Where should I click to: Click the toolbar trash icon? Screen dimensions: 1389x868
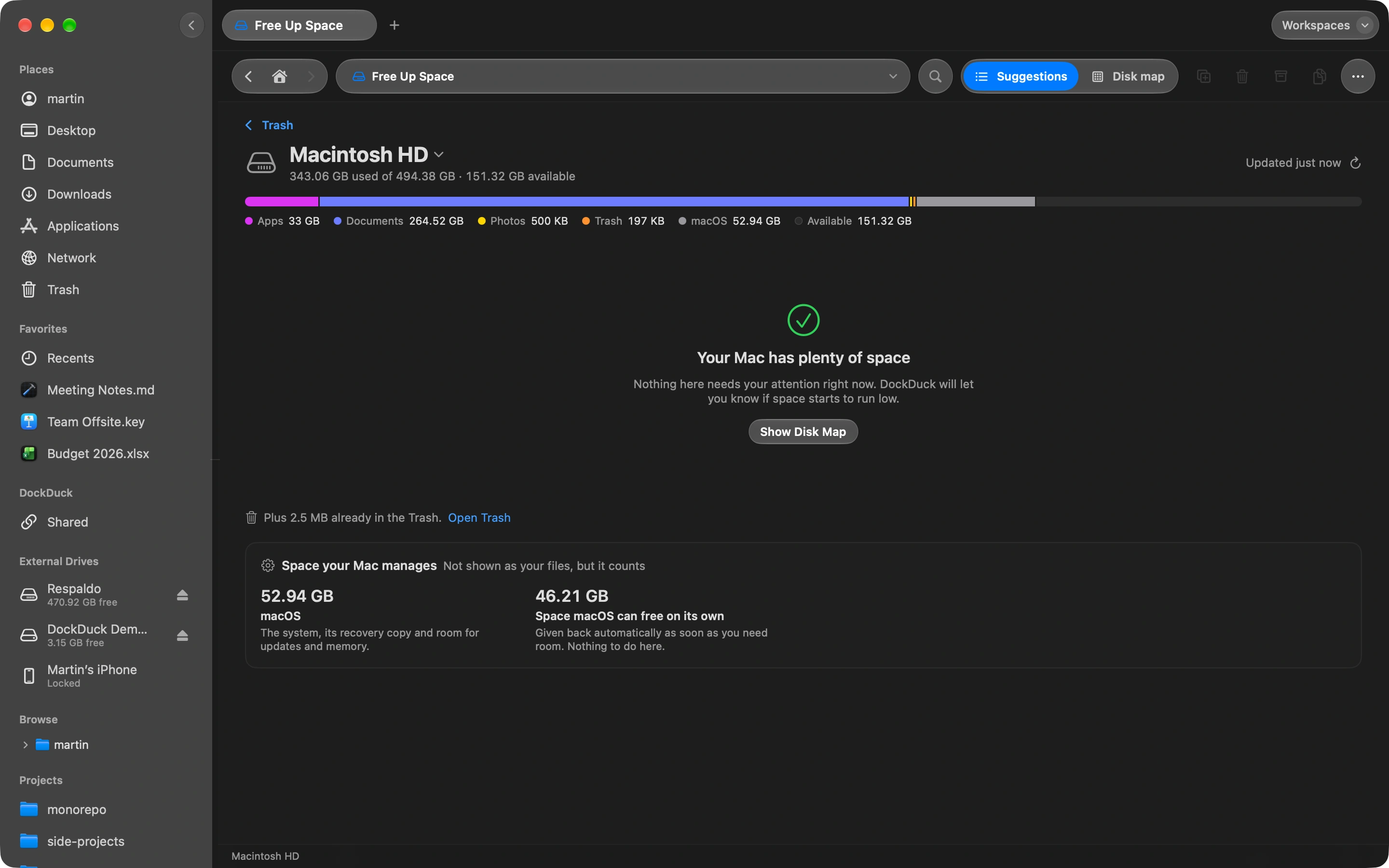1242,76
